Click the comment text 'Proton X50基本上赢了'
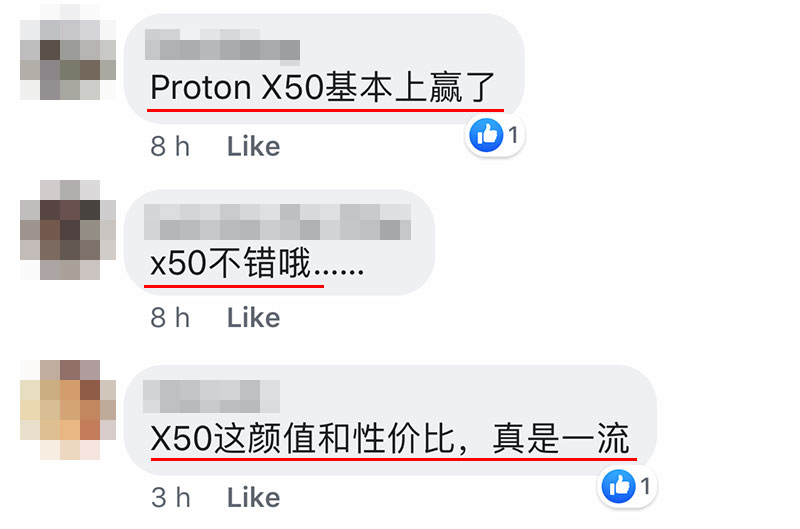Viewport: 800px width, 529px height. [x=322, y=87]
